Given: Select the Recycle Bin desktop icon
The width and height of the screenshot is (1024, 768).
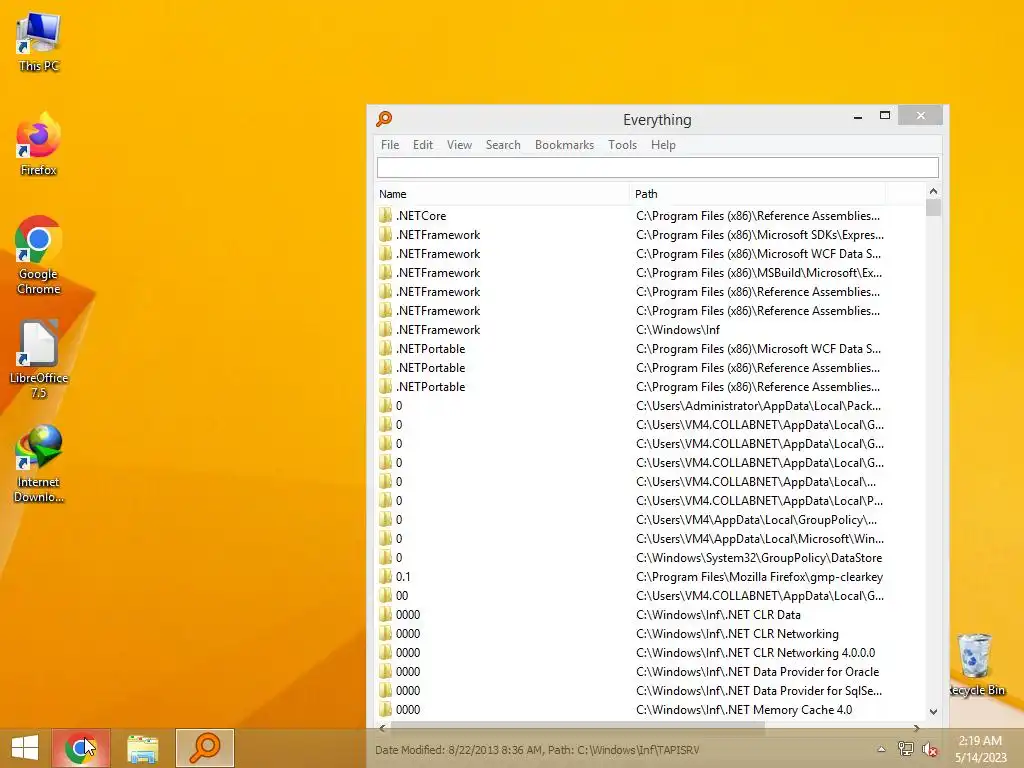Looking at the screenshot, I should click(x=976, y=665).
